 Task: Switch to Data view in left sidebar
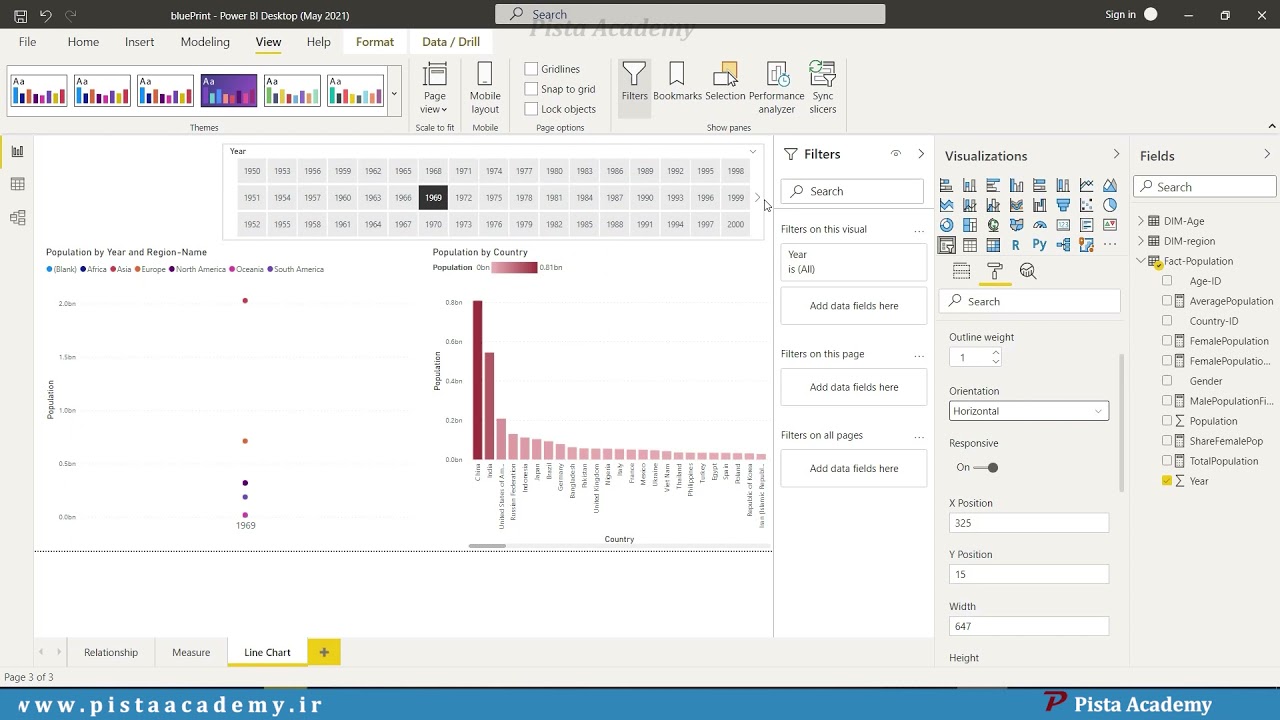point(17,184)
